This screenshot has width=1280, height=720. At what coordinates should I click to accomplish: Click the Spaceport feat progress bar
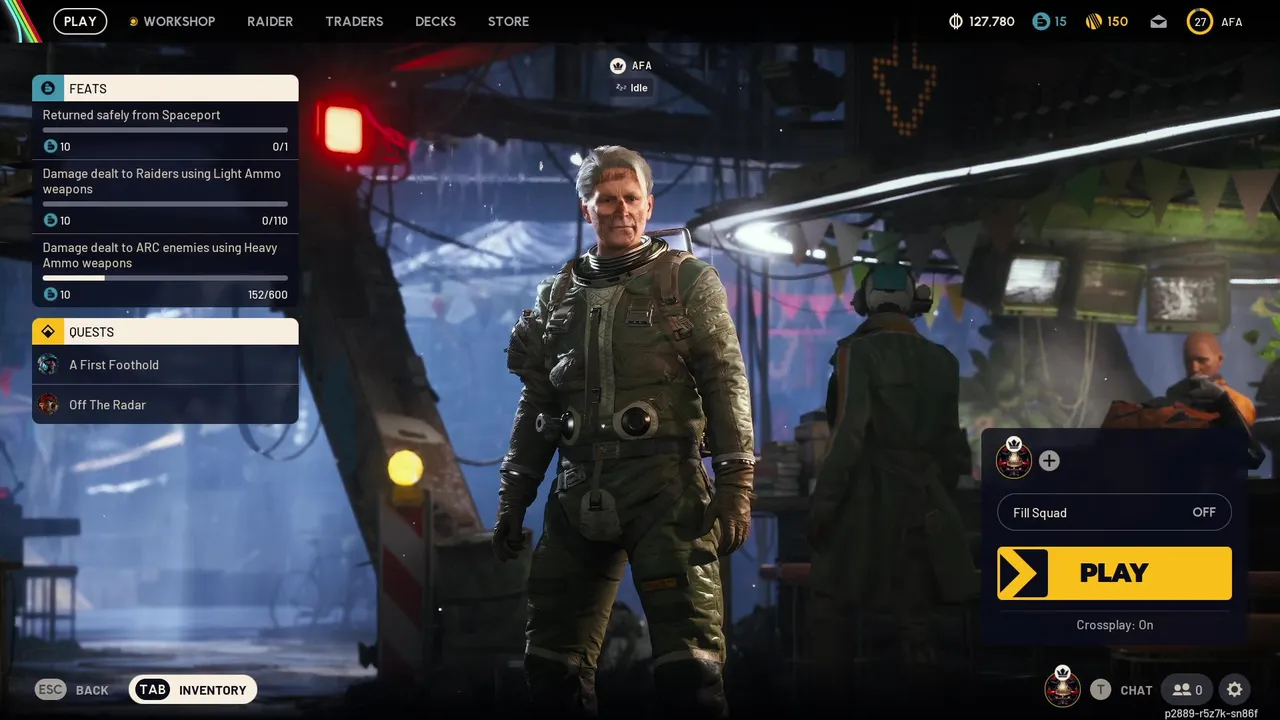pyautogui.click(x=165, y=130)
